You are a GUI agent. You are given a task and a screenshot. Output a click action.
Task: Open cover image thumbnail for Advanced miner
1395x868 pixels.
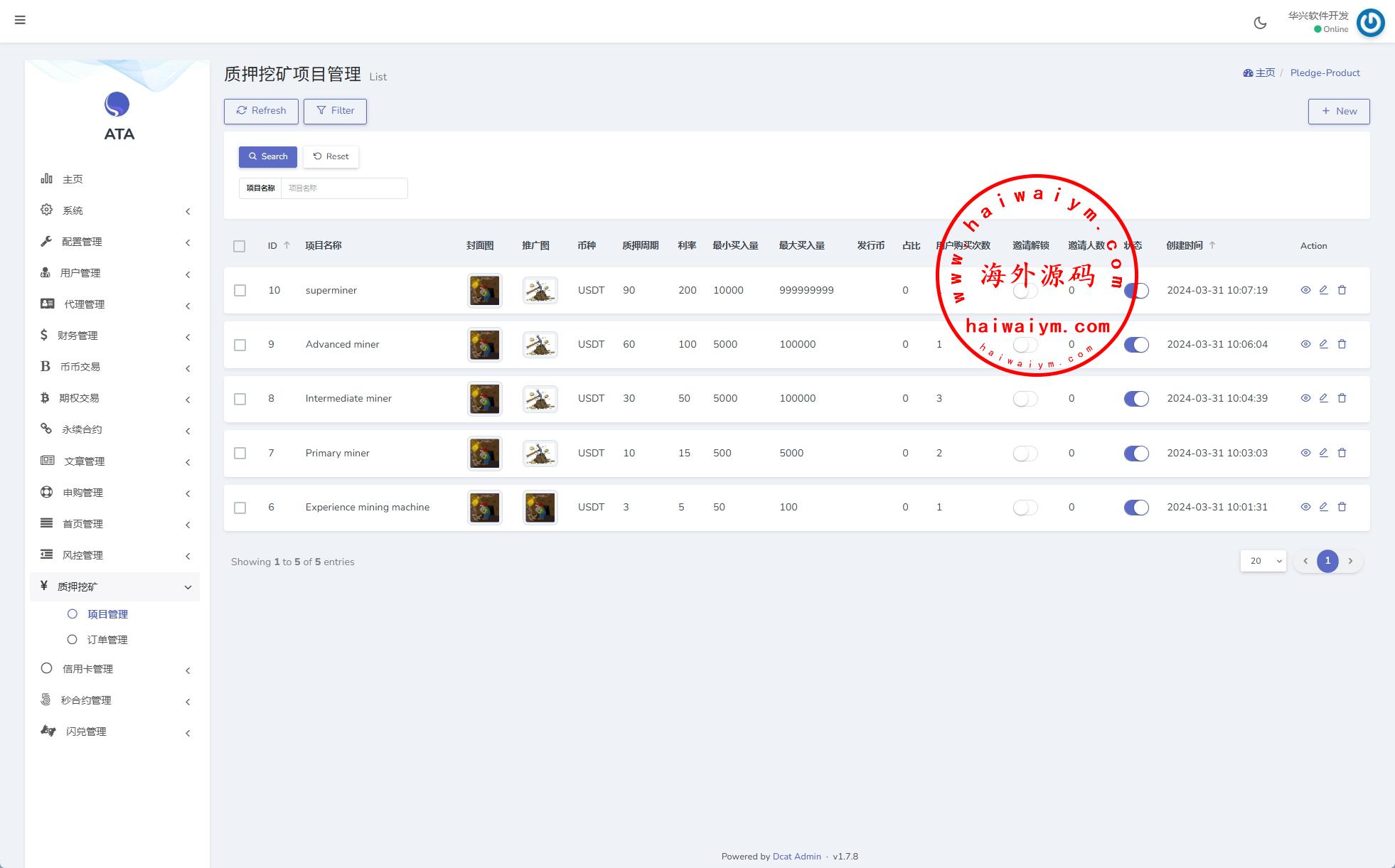pos(484,345)
